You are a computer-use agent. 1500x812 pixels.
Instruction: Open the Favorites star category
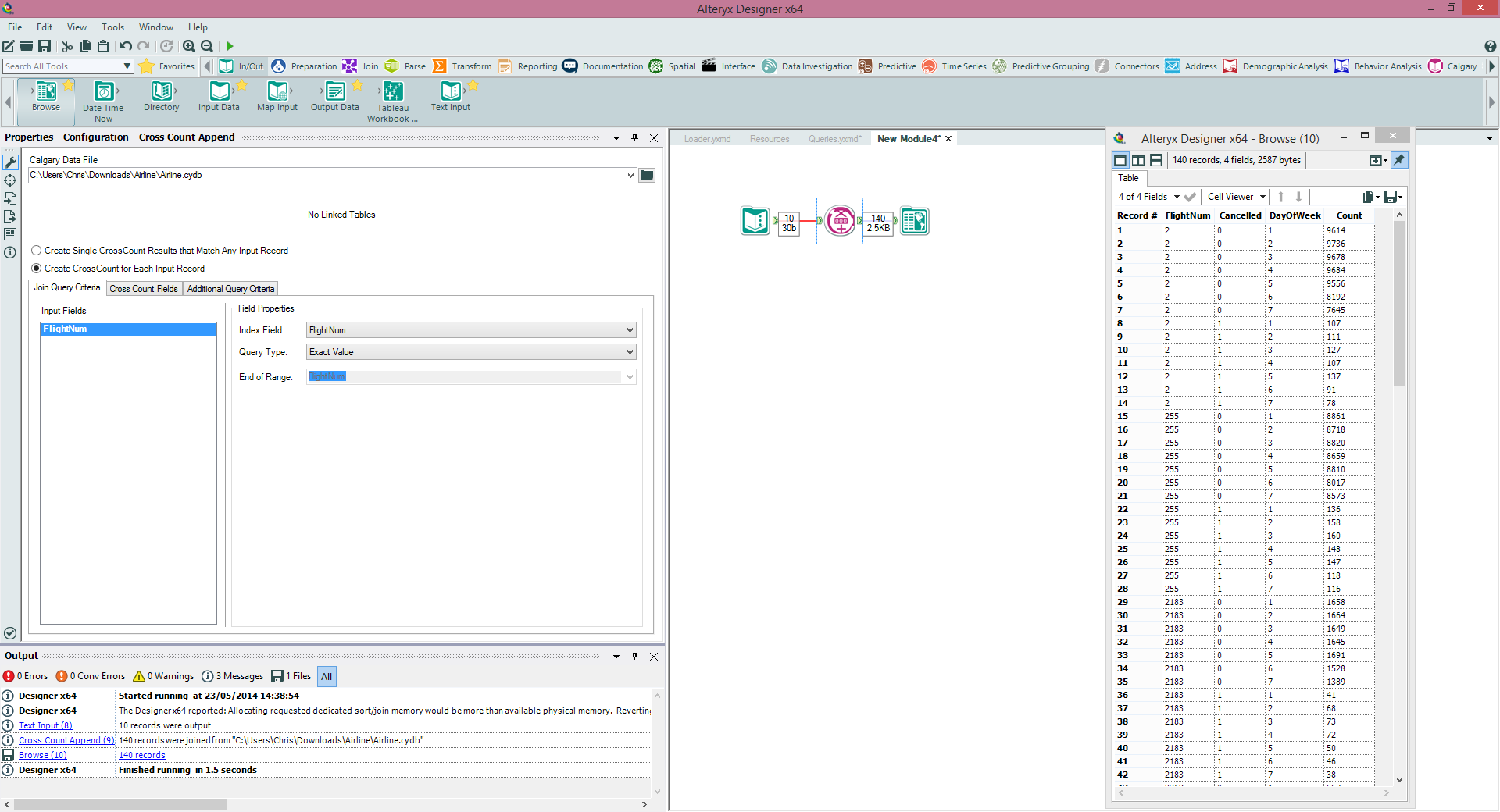167,66
